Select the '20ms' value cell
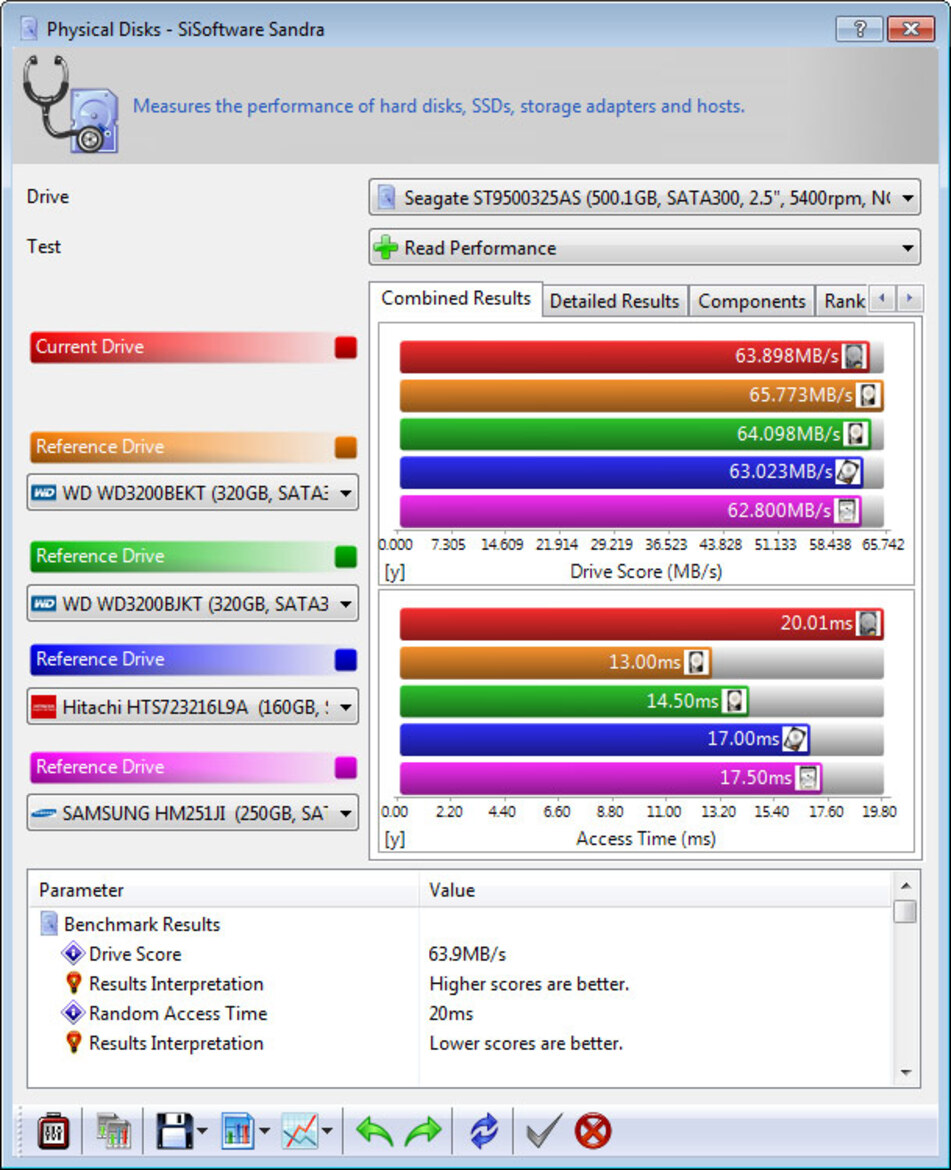951x1170 pixels. [451, 1013]
